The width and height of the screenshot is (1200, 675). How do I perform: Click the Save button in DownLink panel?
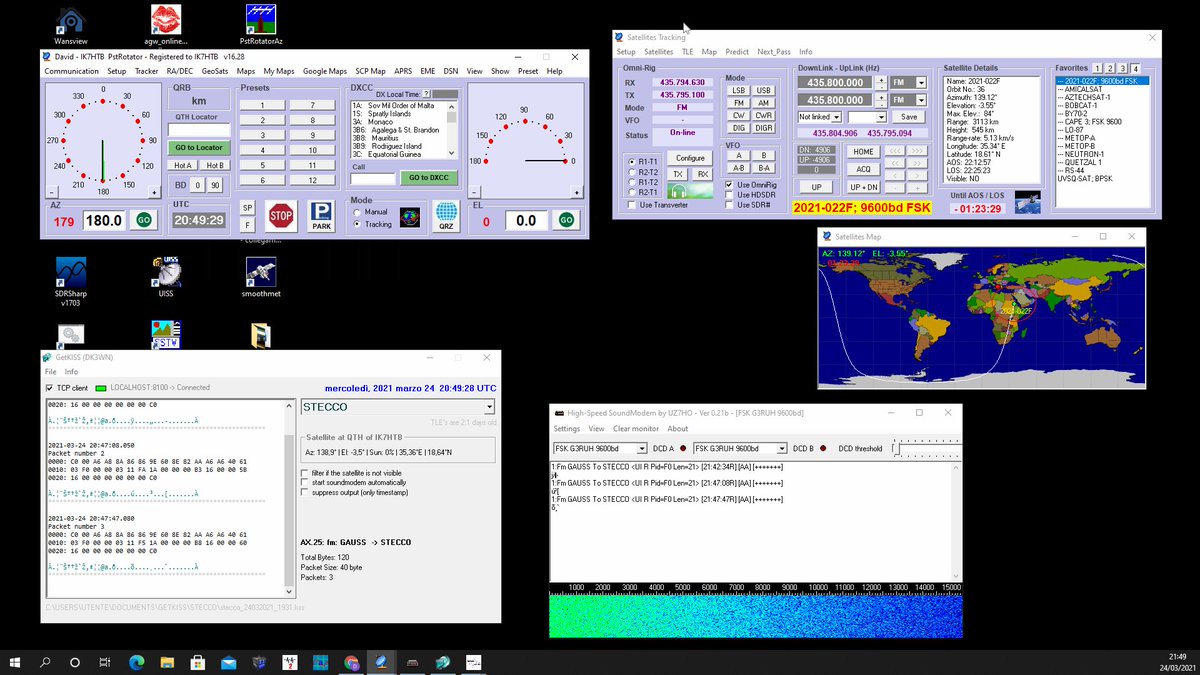click(x=910, y=117)
